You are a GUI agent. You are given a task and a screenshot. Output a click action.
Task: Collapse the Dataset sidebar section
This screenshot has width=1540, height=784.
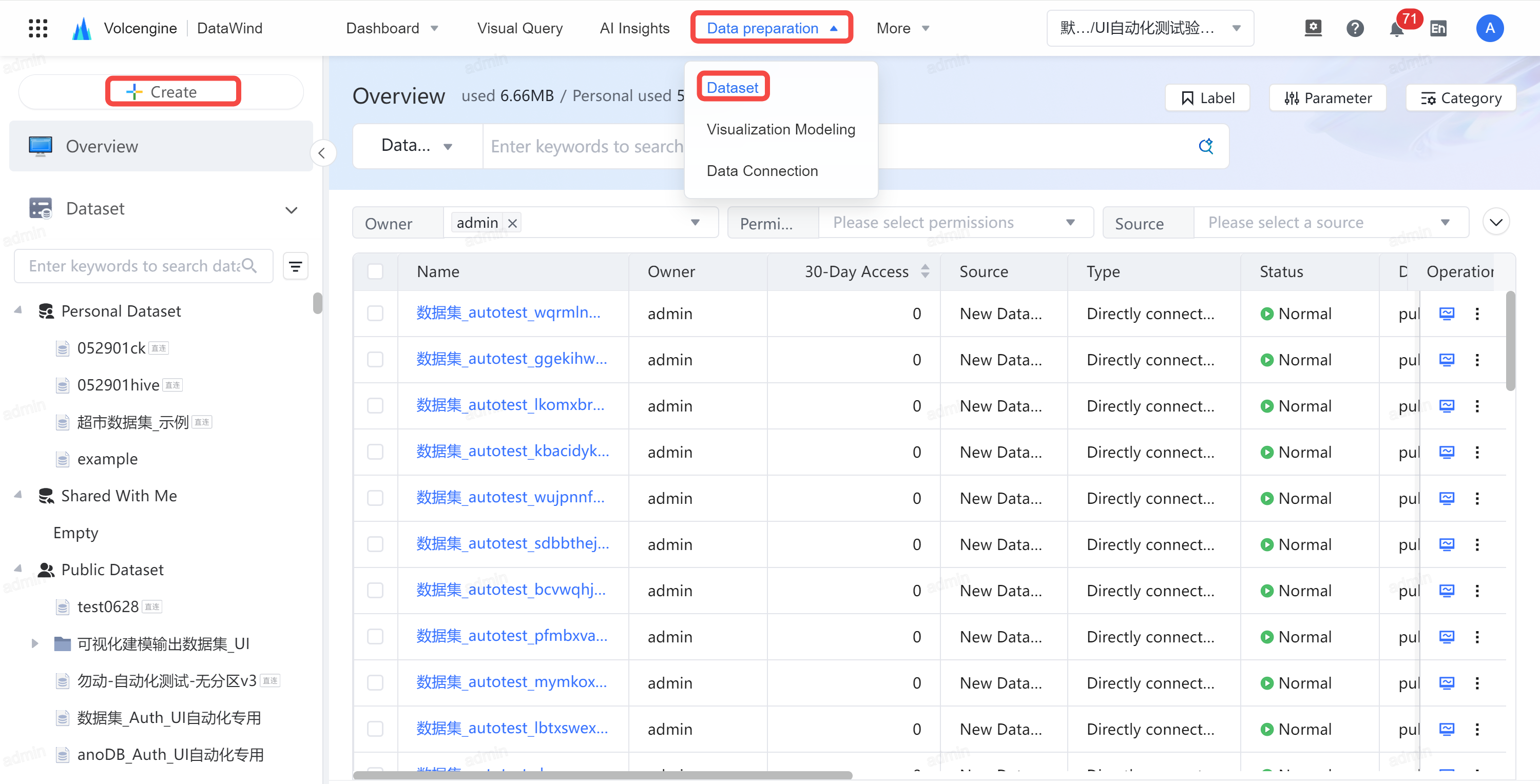pyautogui.click(x=291, y=210)
